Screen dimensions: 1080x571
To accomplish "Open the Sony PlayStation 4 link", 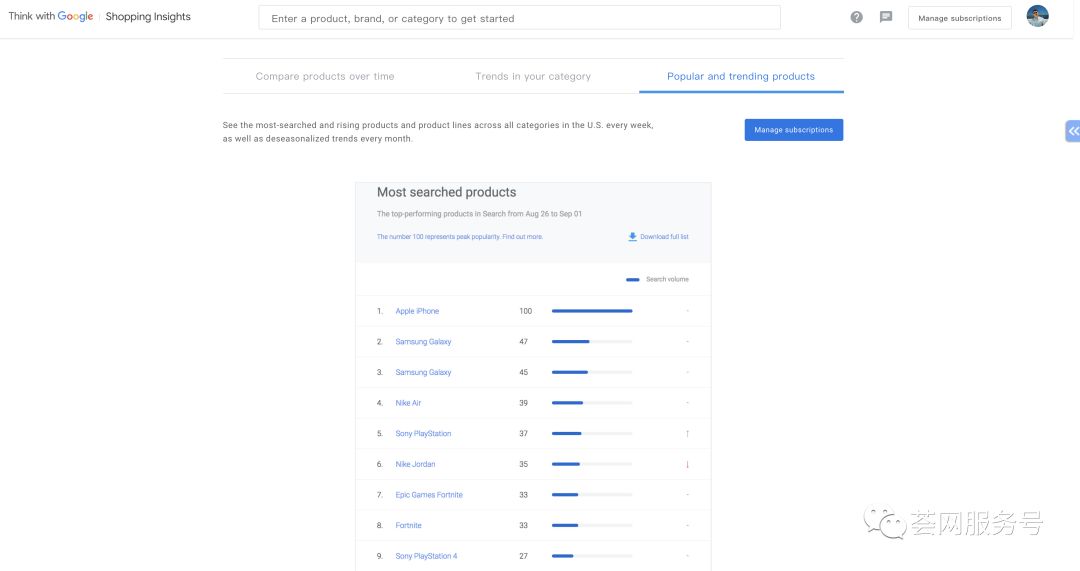I will [426, 557].
